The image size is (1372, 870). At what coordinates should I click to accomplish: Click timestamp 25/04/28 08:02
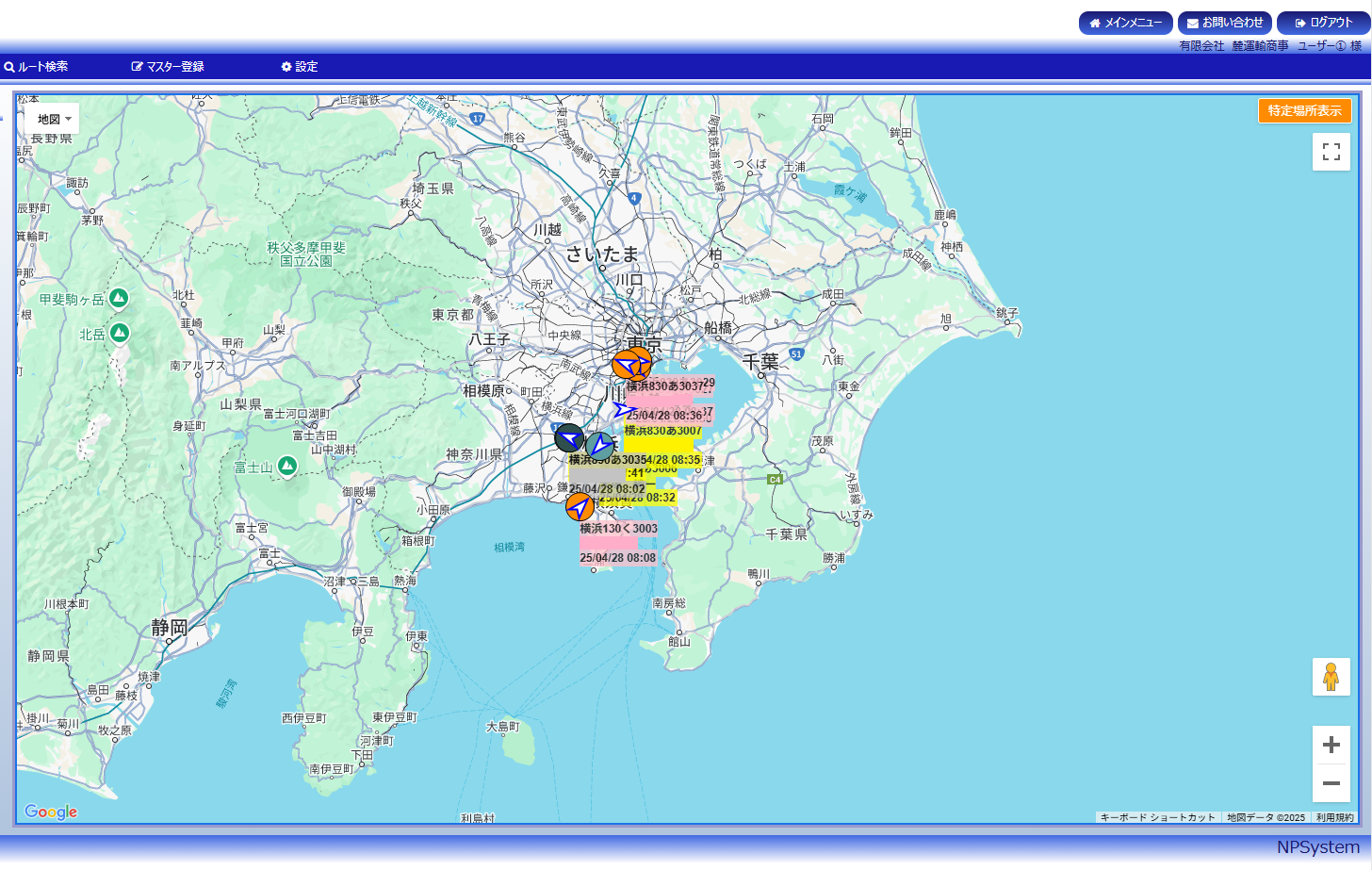607,489
